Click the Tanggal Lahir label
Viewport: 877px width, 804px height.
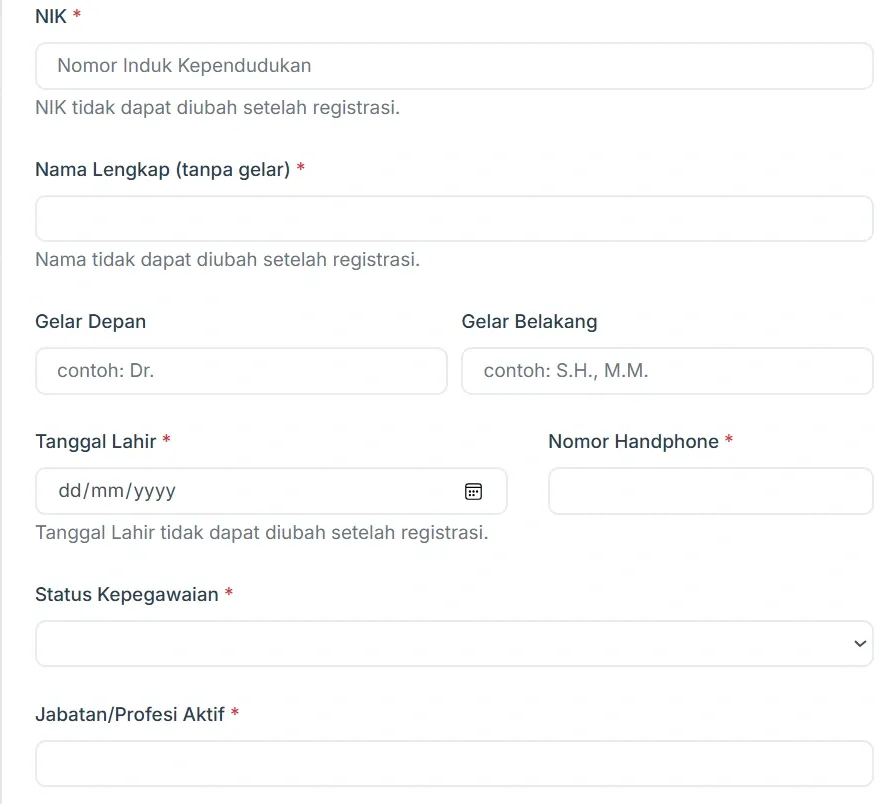pyautogui.click(x=95, y=441)
